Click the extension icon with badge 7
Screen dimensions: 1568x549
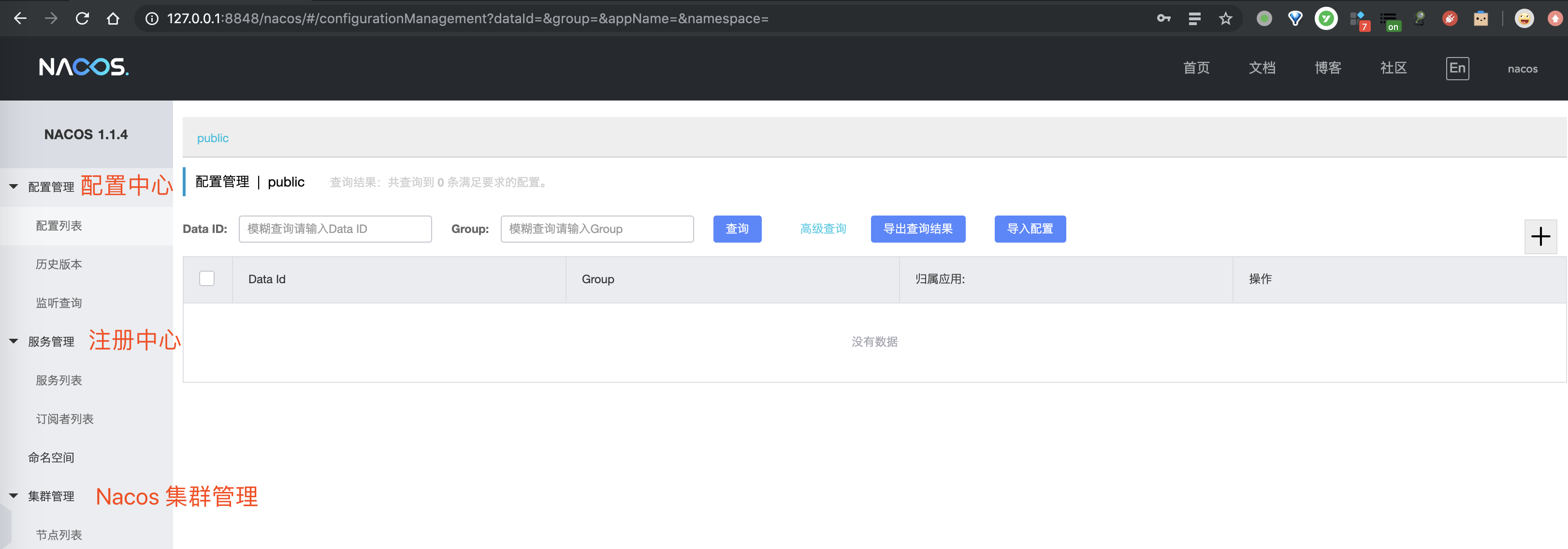click(1359, 18)
